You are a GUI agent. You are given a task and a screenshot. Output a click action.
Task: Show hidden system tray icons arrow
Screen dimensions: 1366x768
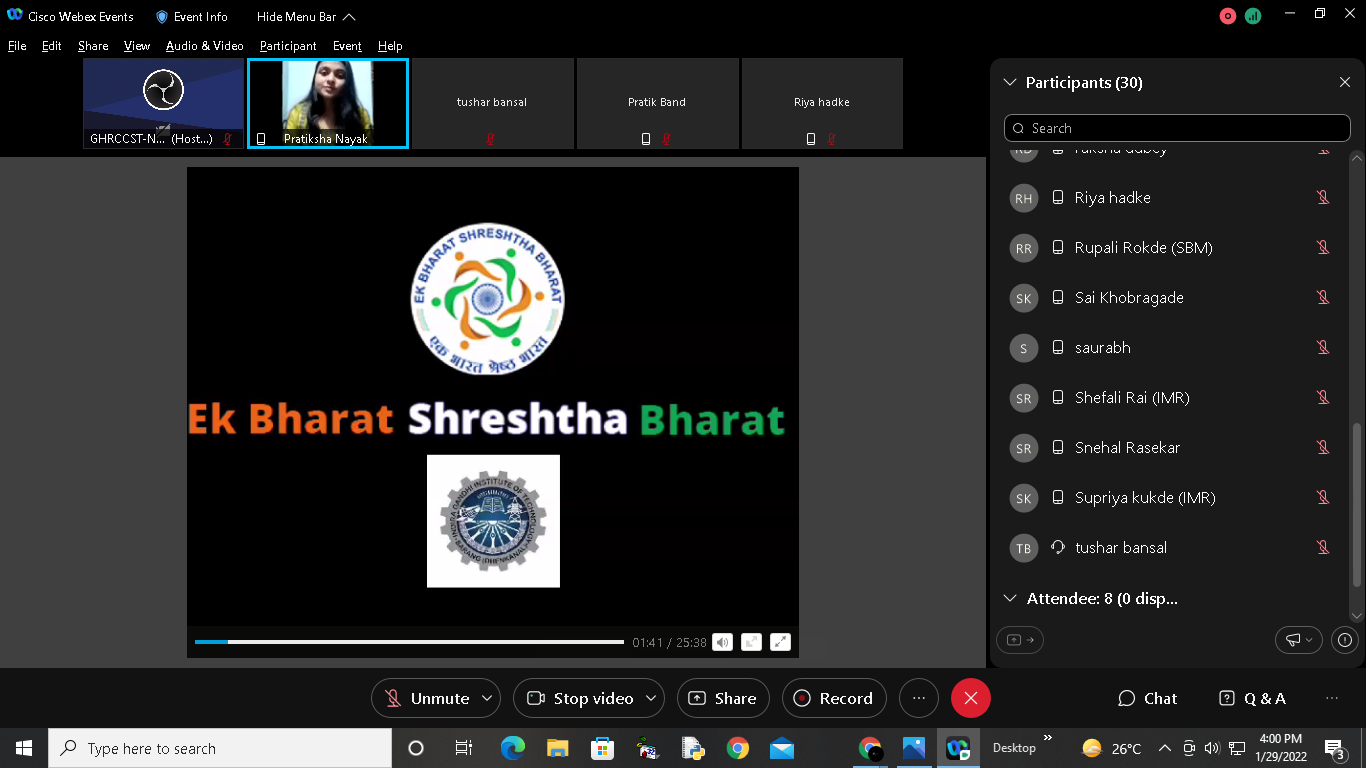1164,748
